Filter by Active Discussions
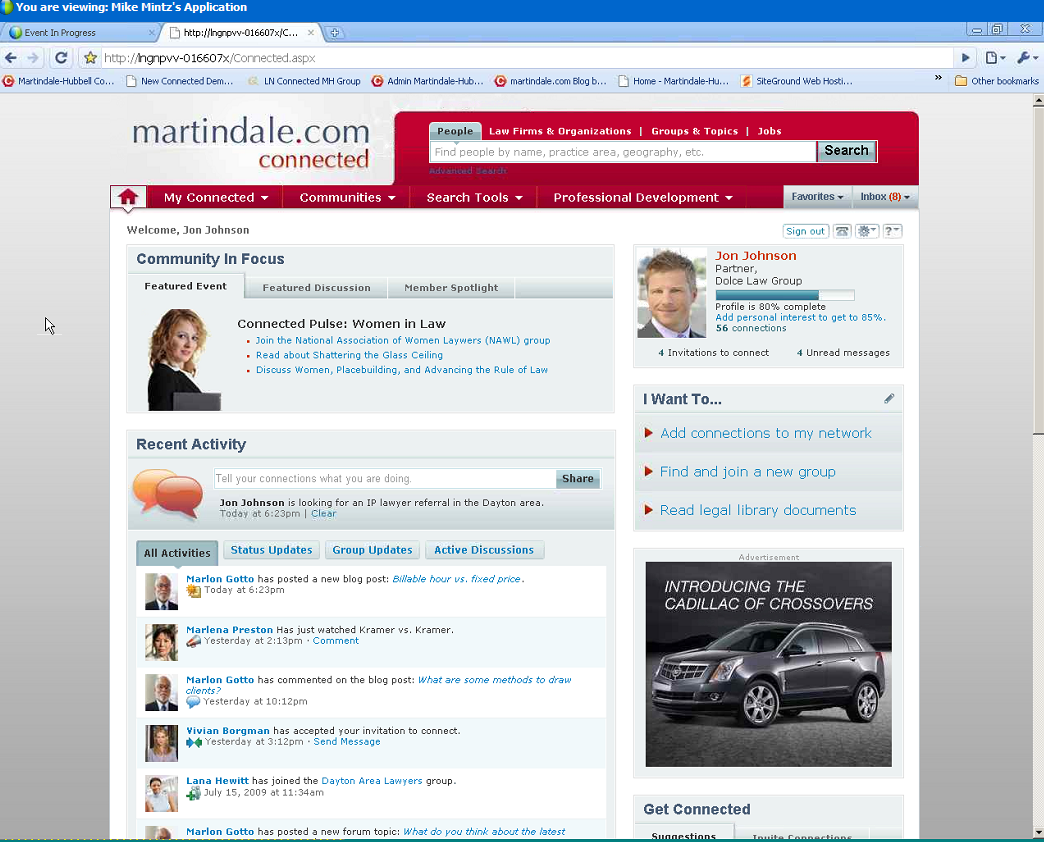This screenshot has height=842, width=1044. 484,550
